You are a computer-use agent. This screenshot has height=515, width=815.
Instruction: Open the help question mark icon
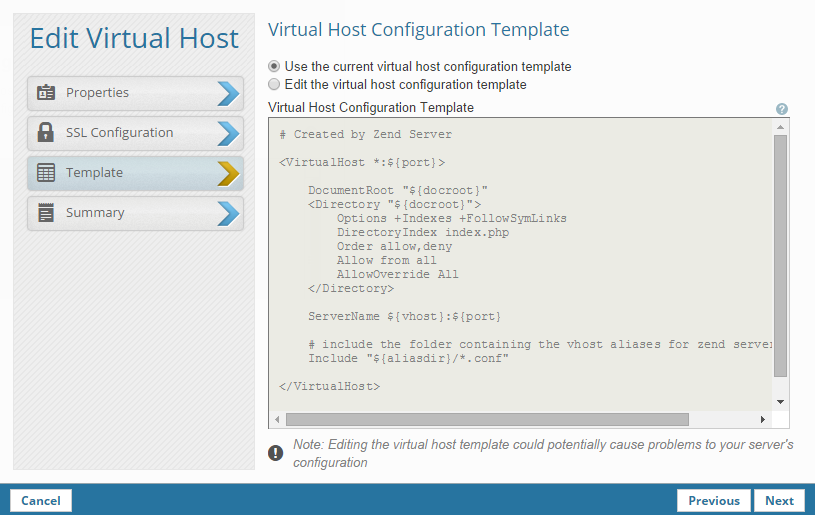click(782, 109)
